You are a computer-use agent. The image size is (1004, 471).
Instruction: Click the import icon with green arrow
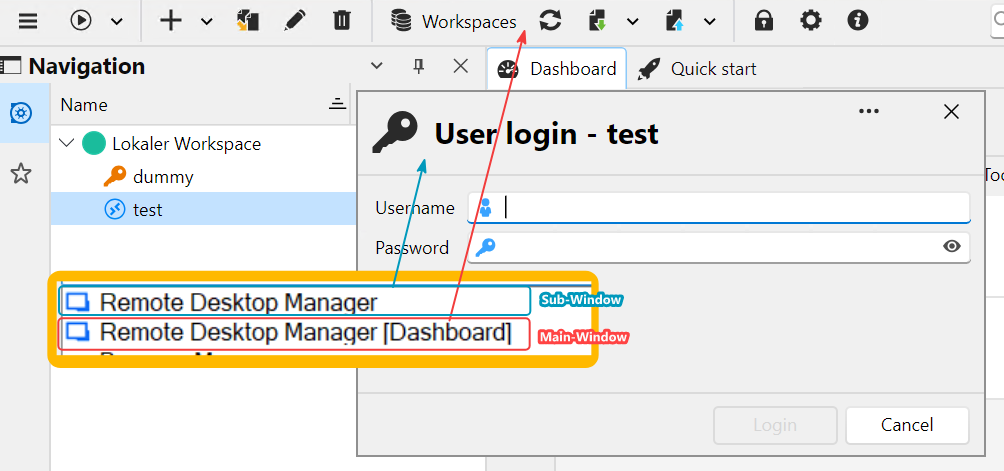597,21
